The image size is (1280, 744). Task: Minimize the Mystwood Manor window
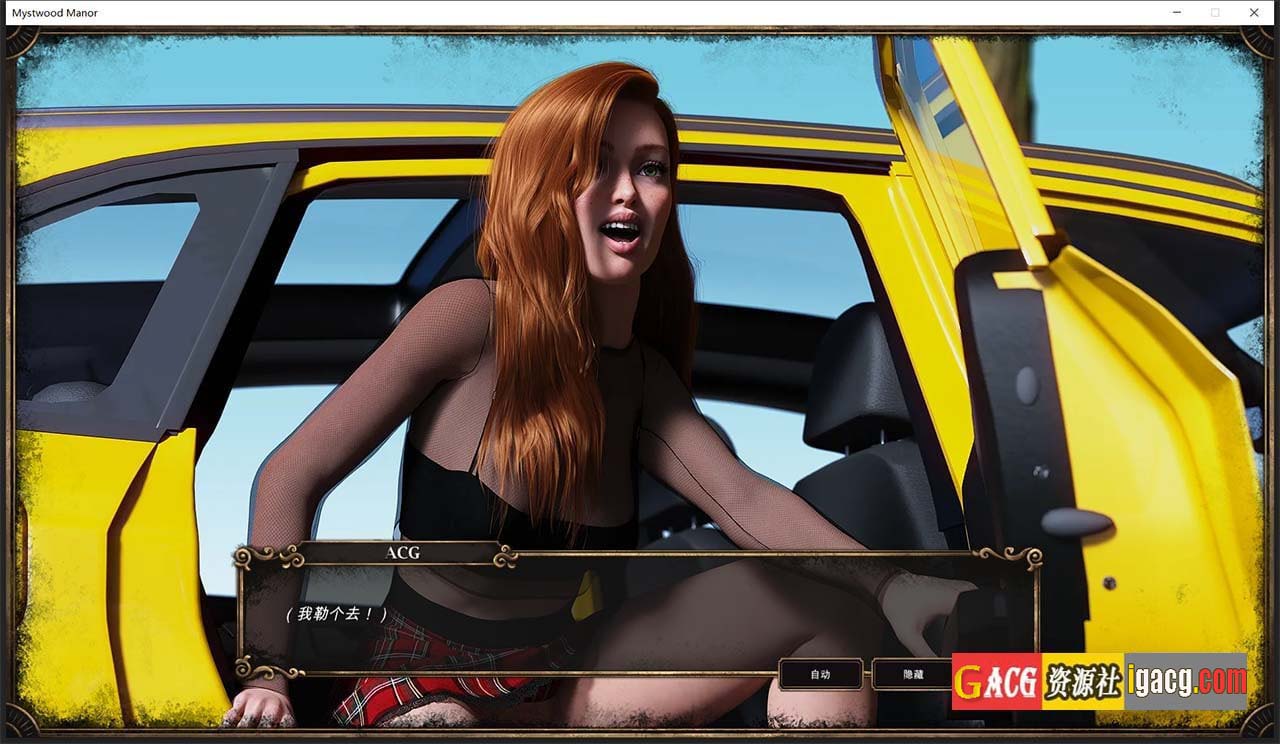tap(1176, 13)
